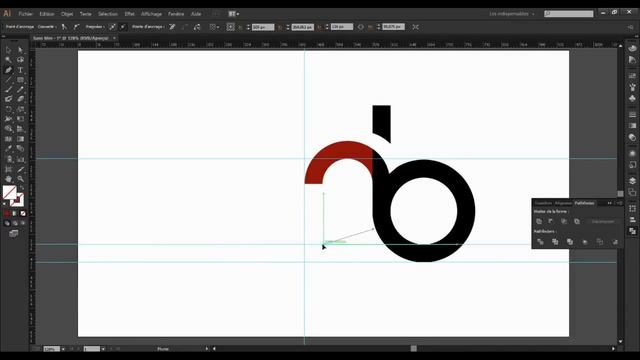Viewport: 640px width, 360px height.
Task: Open the Aide menu
Action: (196, 14)
